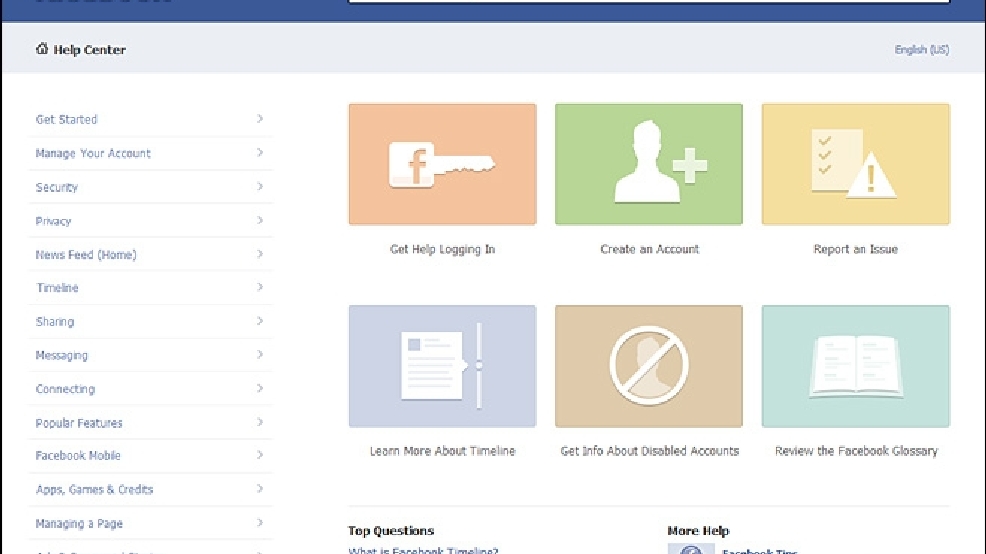Viewport: 986px width, 554px height.
Task: Expand the Get Started chevron
Action: tap(260, 119)
